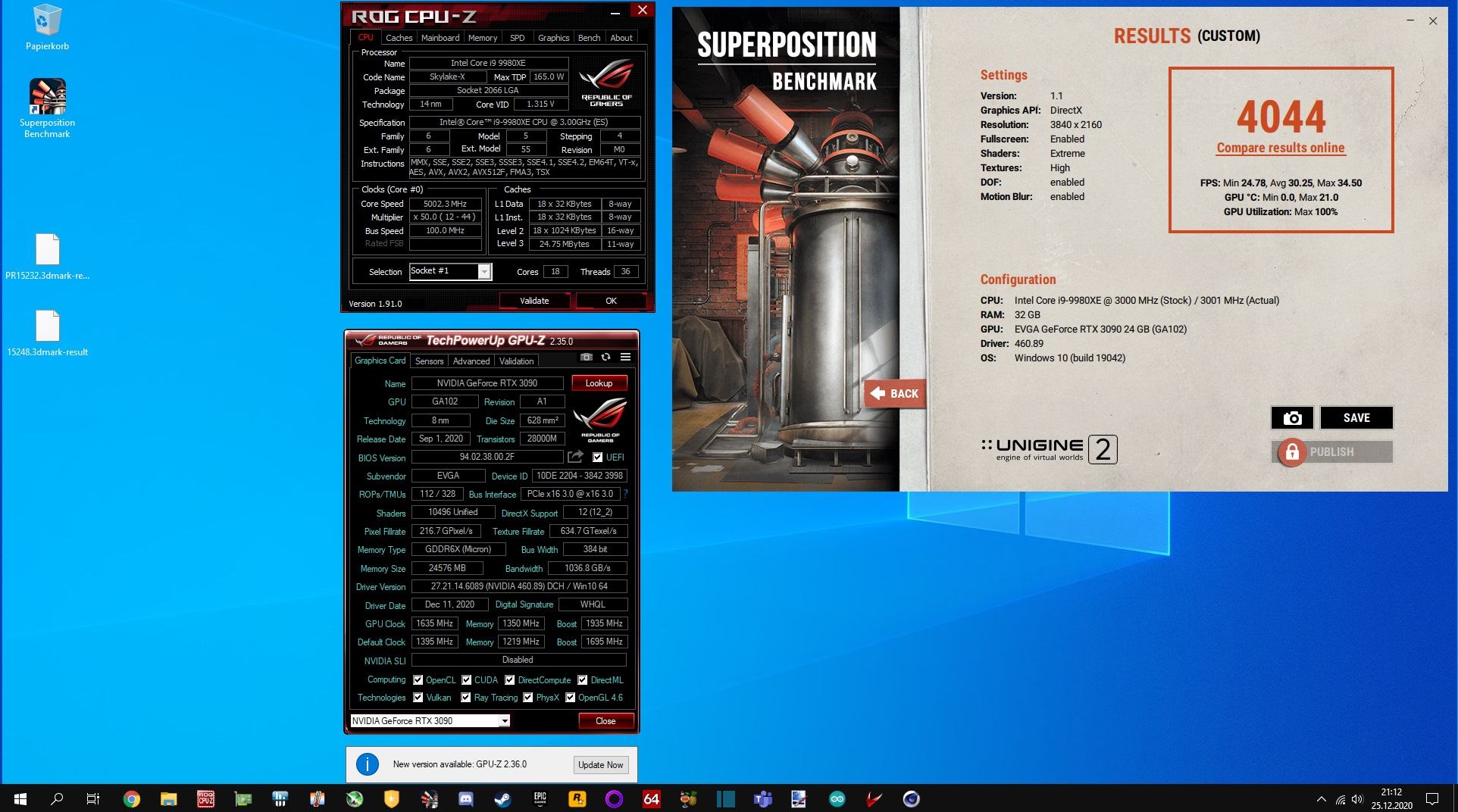
Task: Open taskbar search magnifier
Action: click(57, 798)
